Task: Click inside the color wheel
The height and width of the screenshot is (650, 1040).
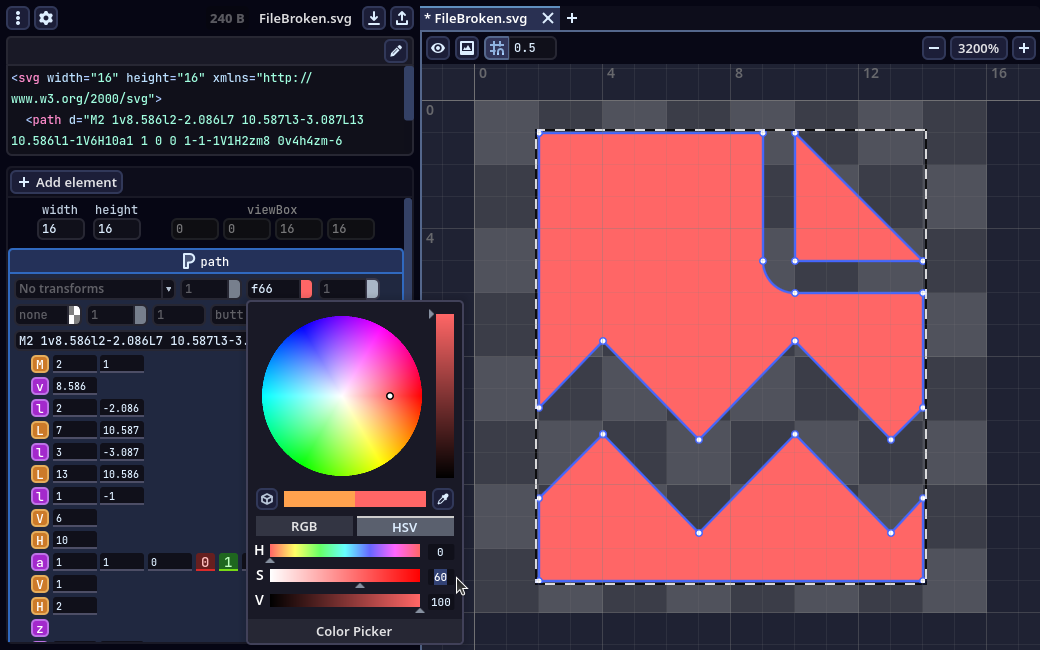Action: click(x=342, y=396)
